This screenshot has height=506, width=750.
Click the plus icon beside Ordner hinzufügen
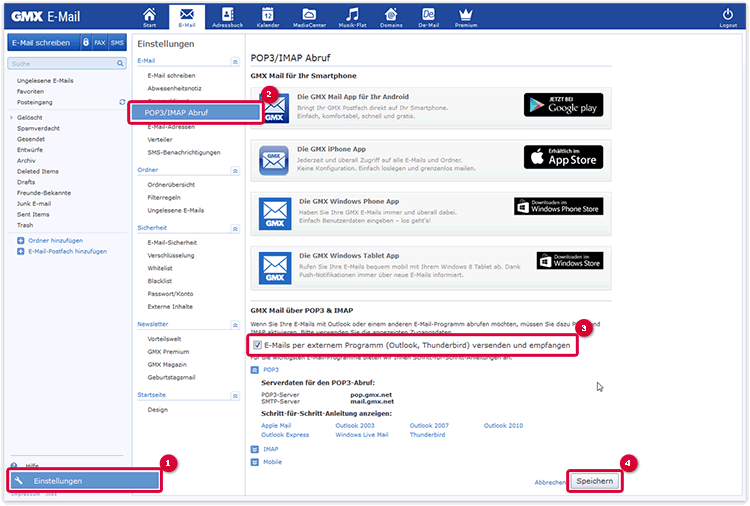click(x=21, y=241)
